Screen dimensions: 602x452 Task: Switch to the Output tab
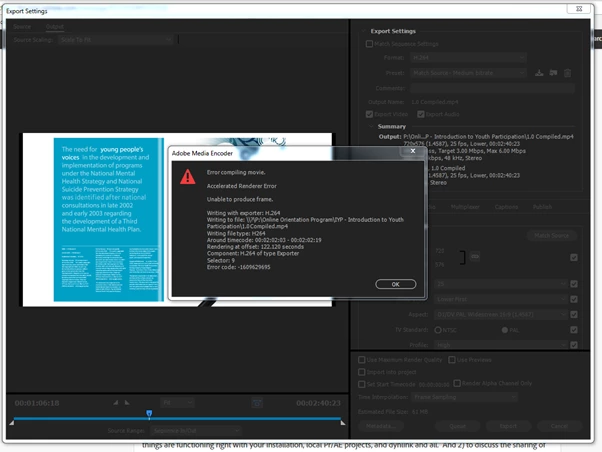point(55,26)
